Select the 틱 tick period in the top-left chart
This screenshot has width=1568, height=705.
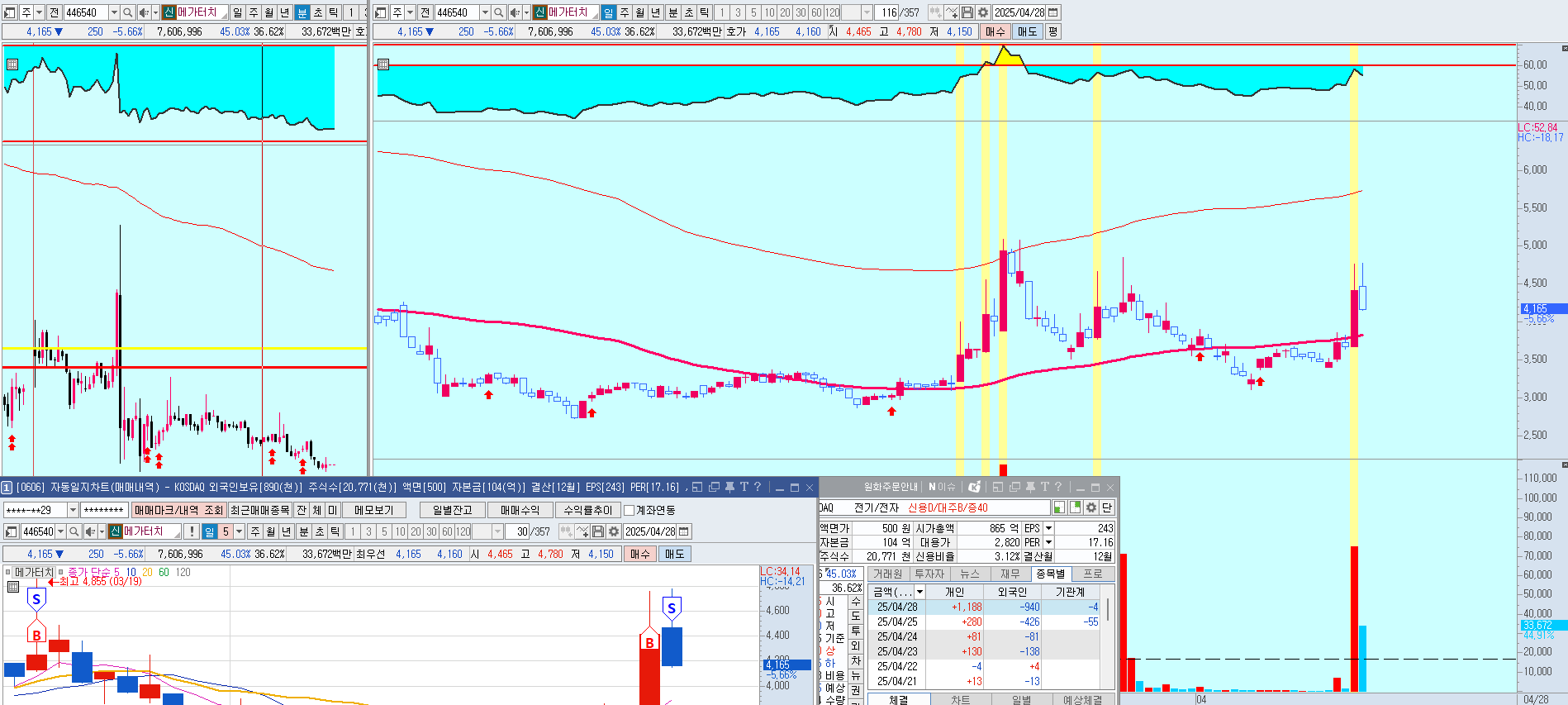point(334,12)
